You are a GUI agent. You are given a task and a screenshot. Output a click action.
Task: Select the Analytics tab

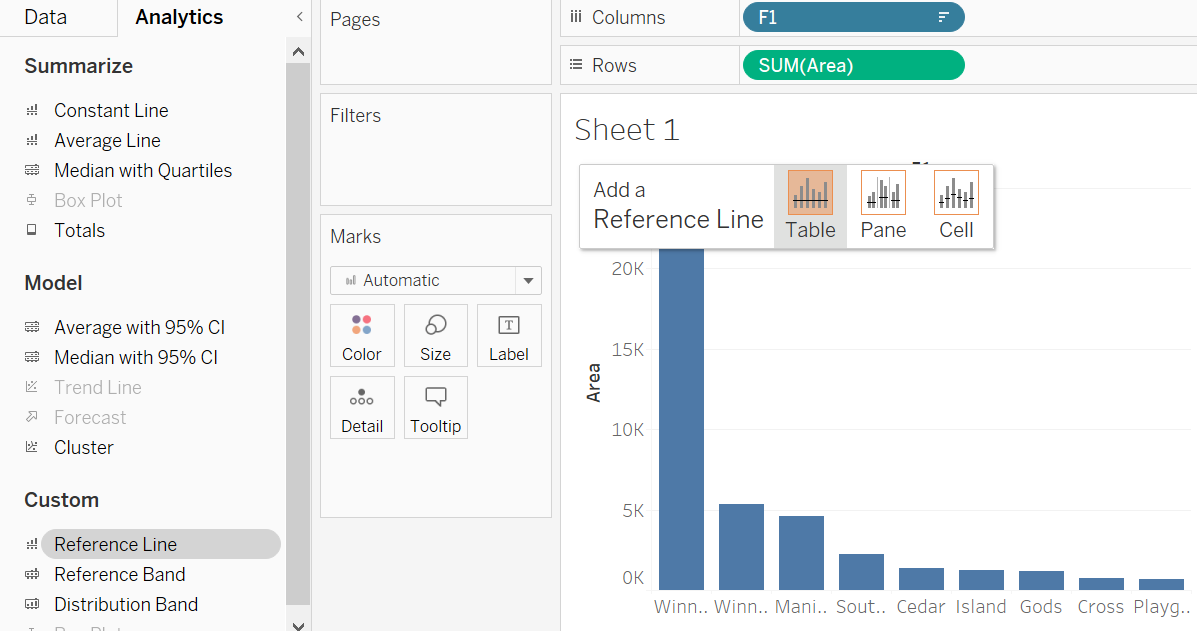coord(179,17)
